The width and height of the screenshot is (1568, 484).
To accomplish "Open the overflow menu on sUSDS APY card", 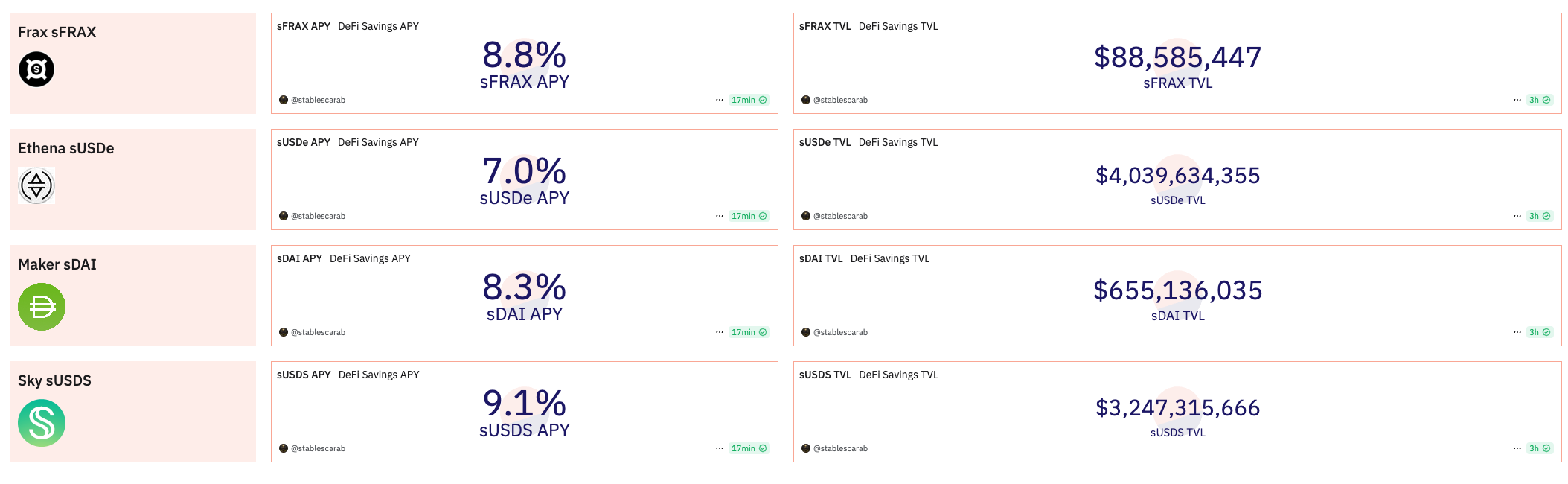I will click(718, 448).
